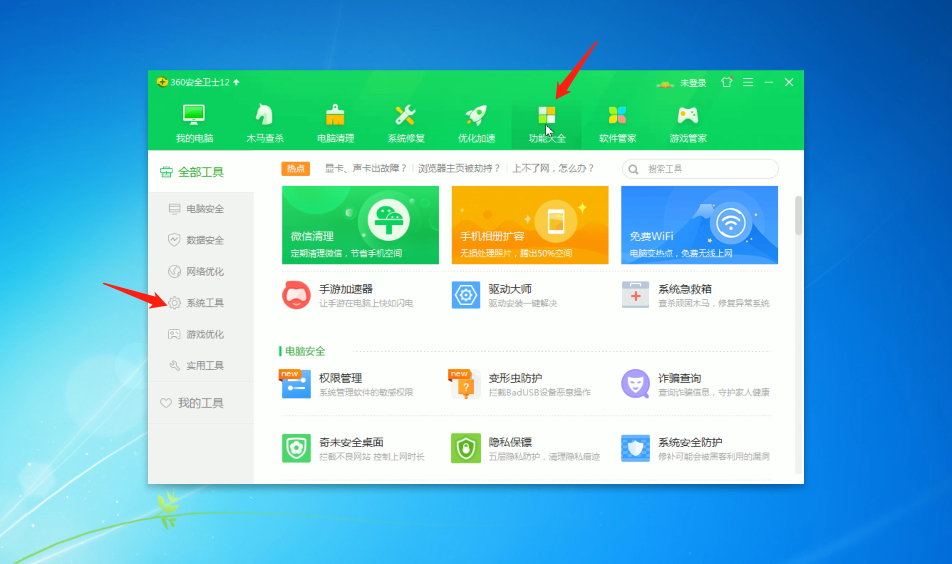
Task: Click the 手游加速器 red icon
Action: click(296, 295)
